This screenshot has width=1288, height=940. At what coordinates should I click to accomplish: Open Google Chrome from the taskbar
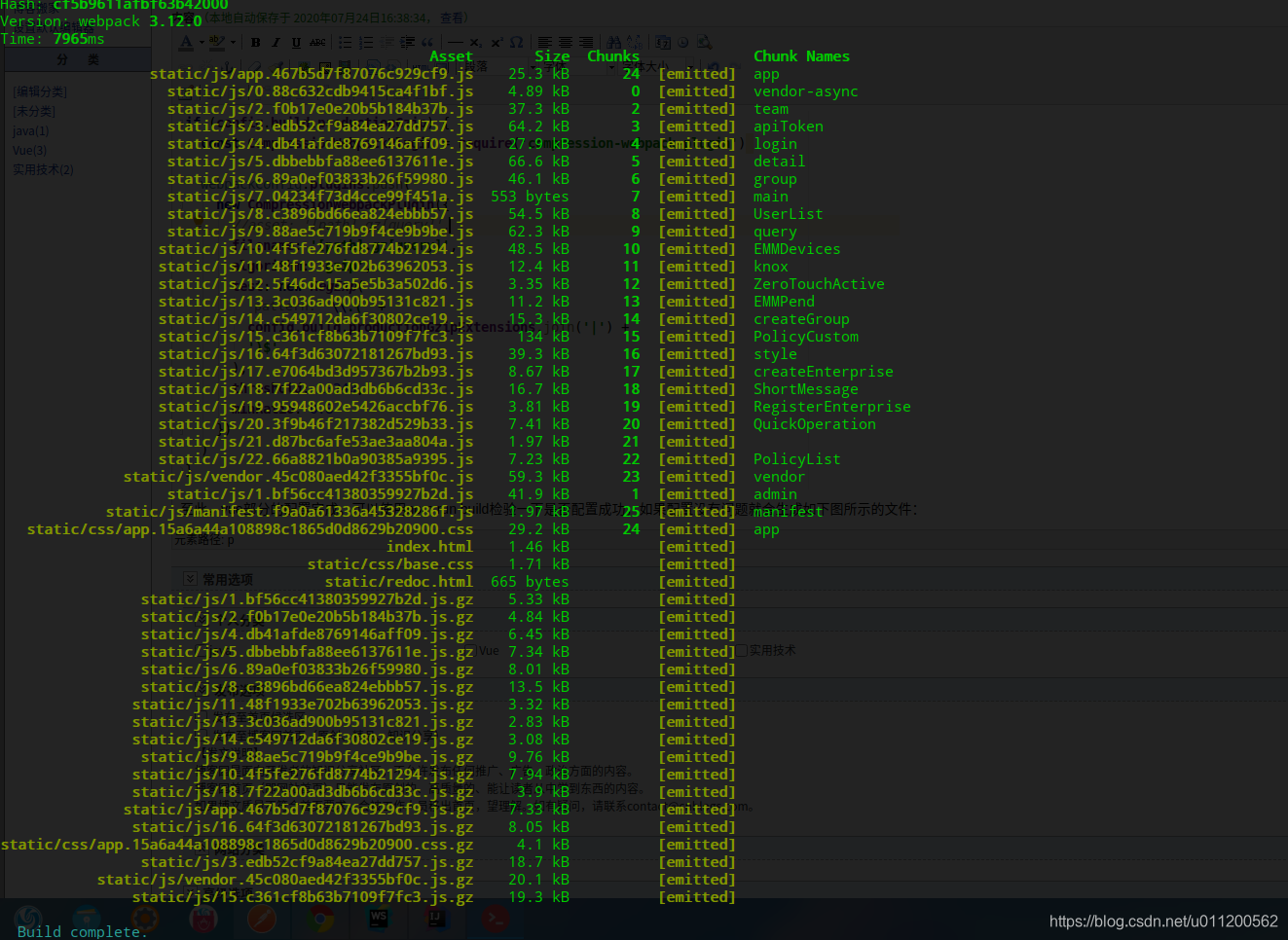coord(320,919)
